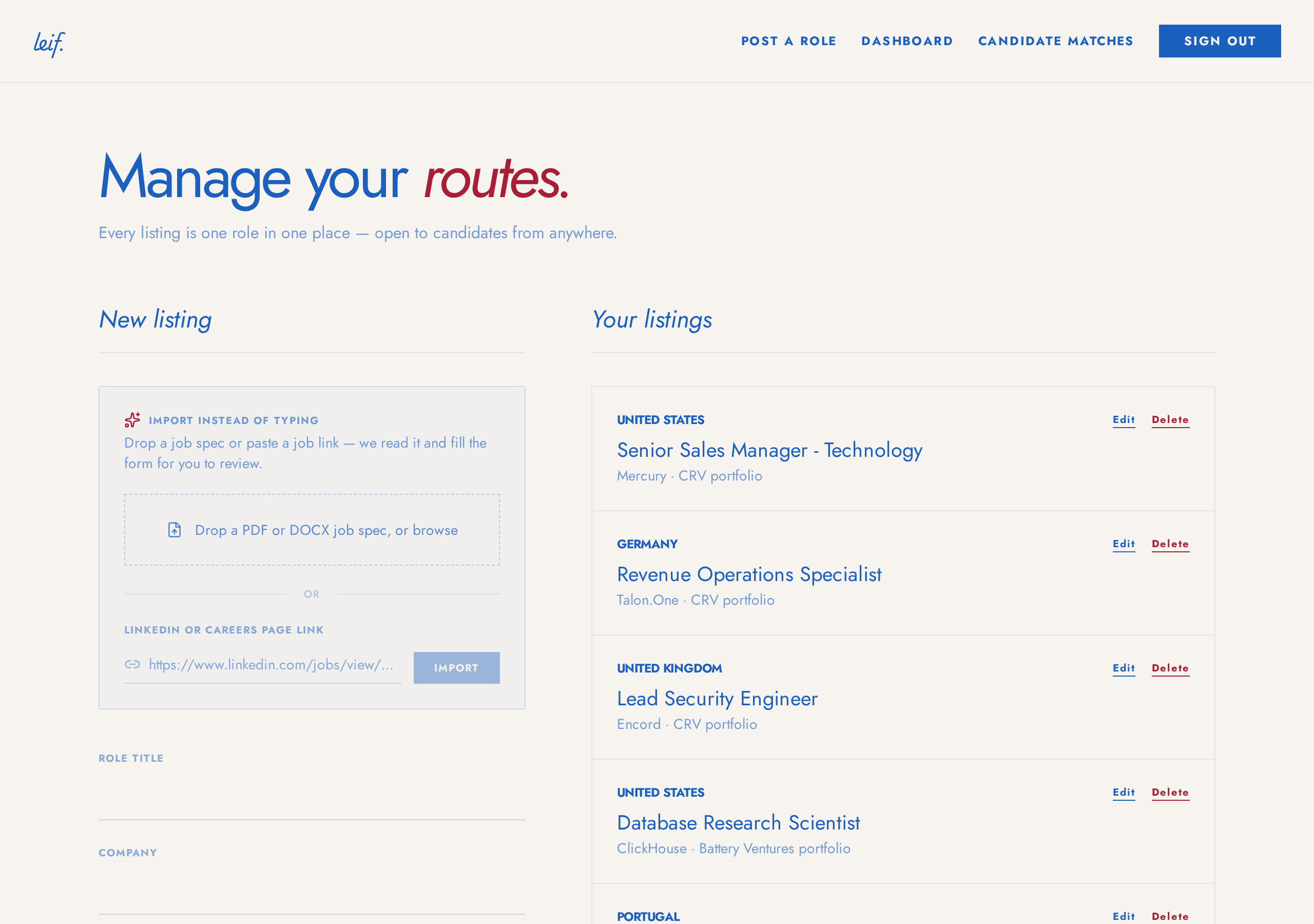Viewport: 1314px width, 924px height.
Task: Click the UNITED KINGDOM country label
Action: 669,668
